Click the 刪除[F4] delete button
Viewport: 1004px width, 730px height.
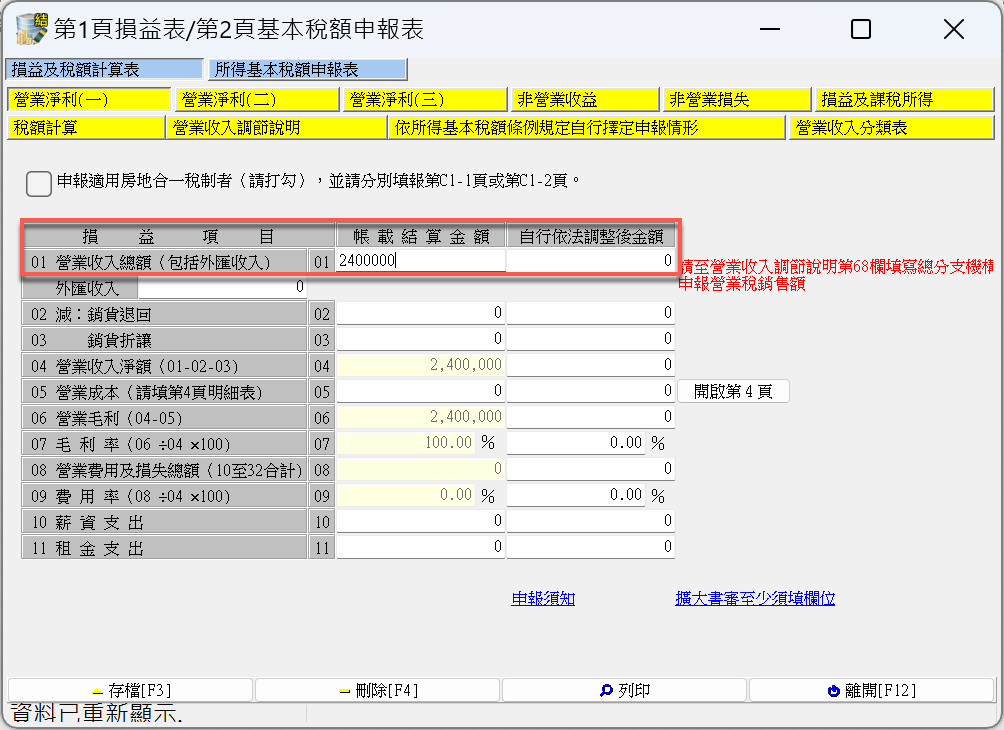(x=377, y=691)
